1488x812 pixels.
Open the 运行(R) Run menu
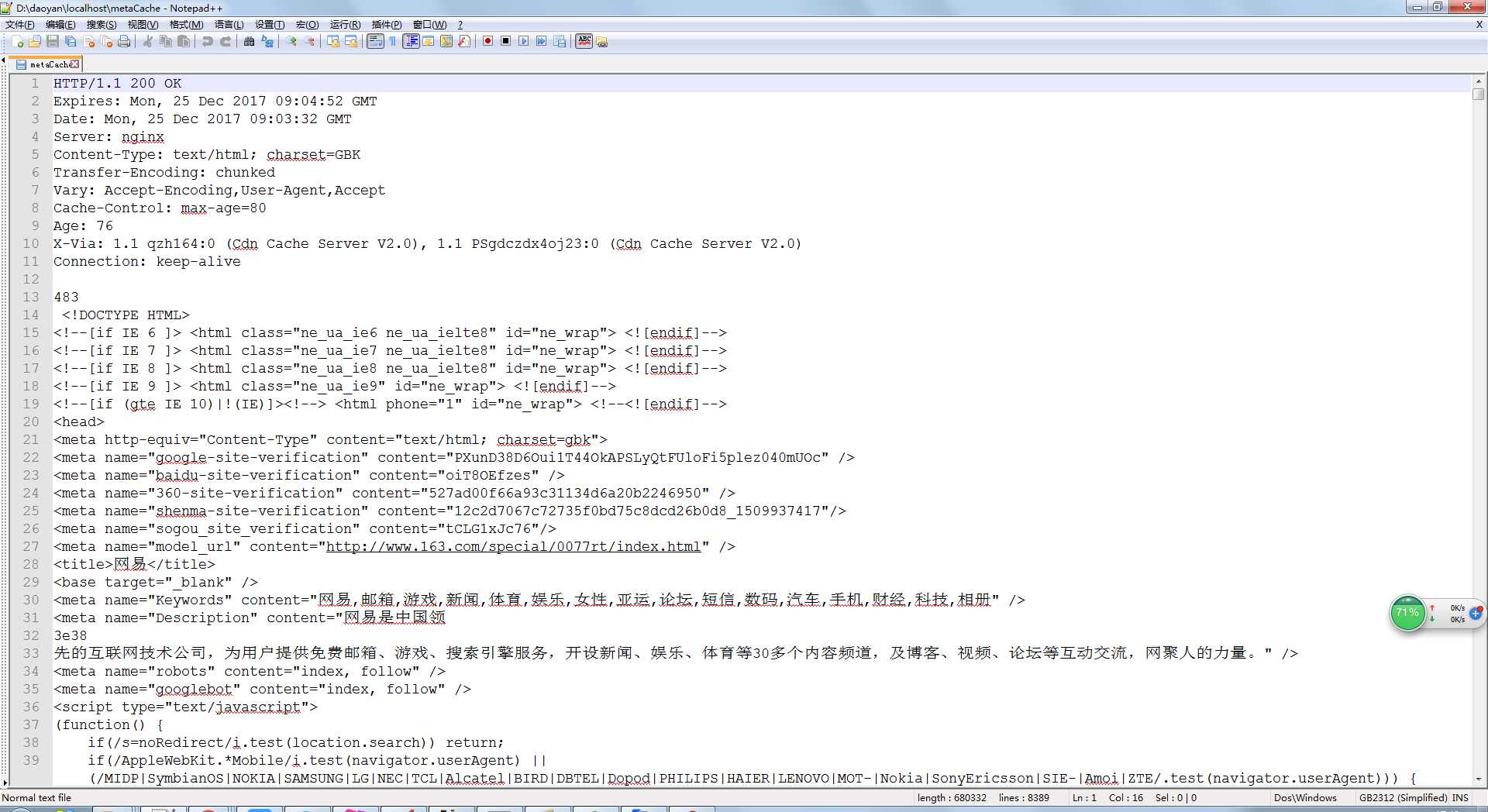pos(345,25)
